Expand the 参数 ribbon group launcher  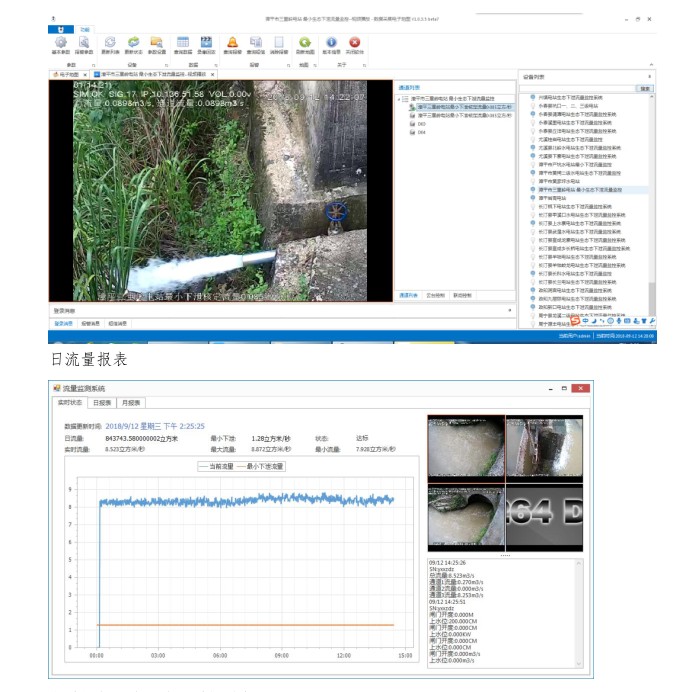[93, 65]
